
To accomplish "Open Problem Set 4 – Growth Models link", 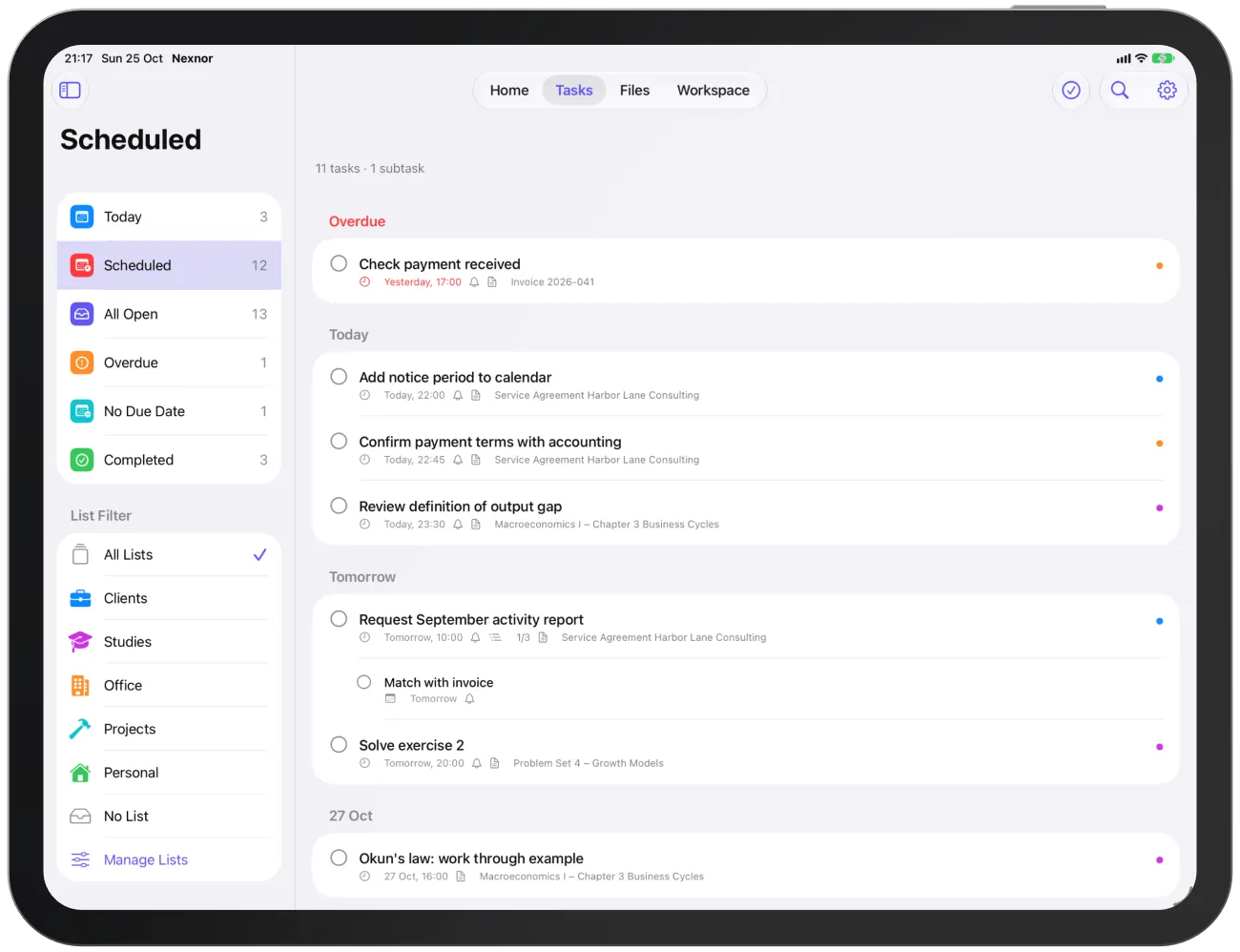I will tap(589, 764).
